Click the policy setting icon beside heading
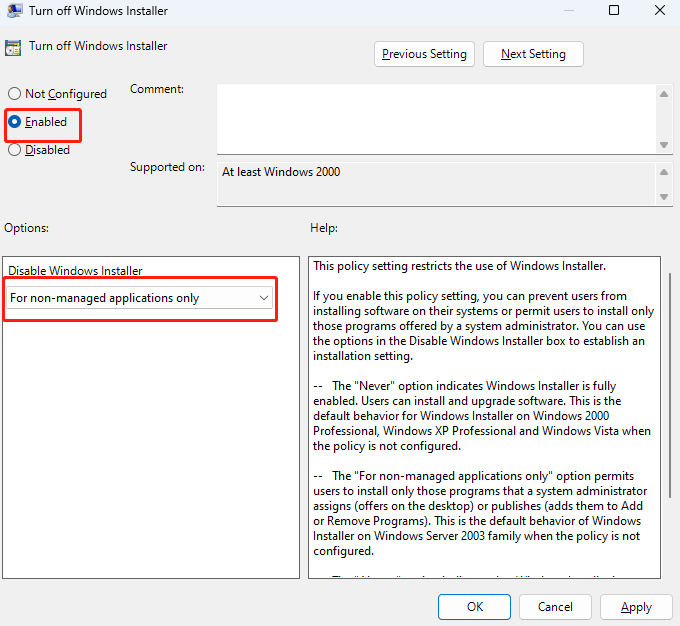 [x=13, y=48]
